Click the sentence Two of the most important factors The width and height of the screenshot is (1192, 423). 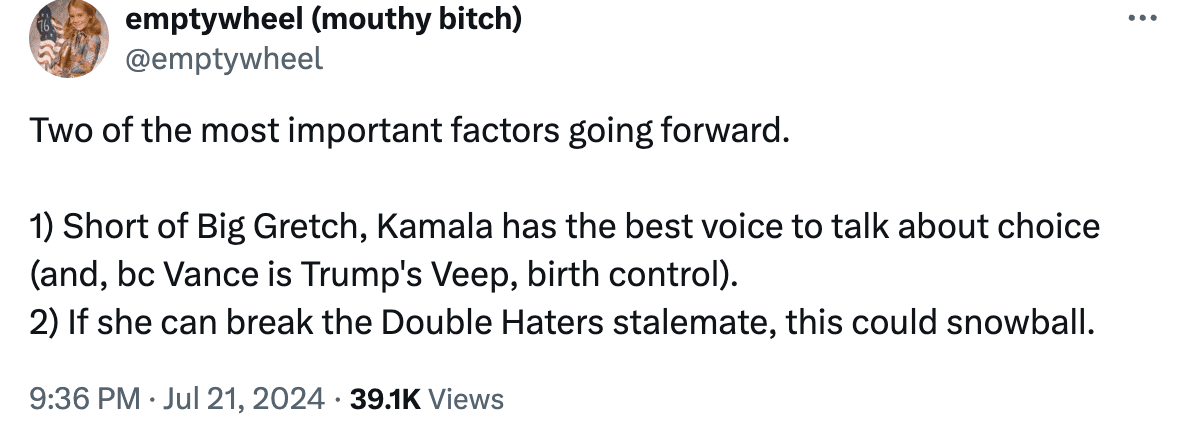tap(406, 132)
